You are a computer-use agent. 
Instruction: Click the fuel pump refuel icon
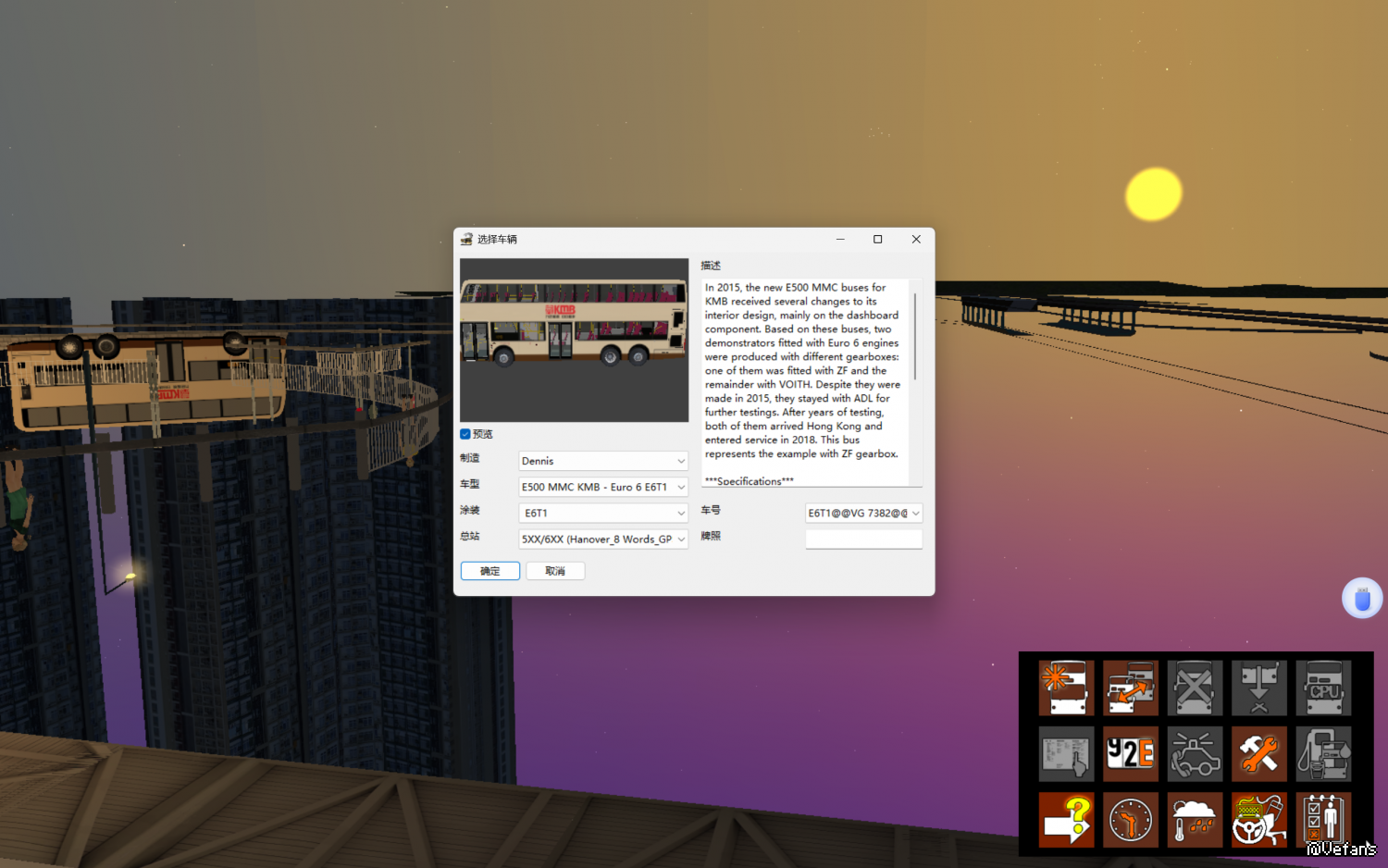point(1323,754)
